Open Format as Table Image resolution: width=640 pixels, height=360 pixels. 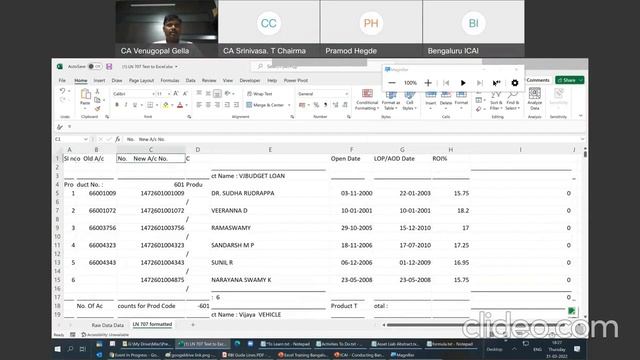pyautogui.click(x=391, y=100)
